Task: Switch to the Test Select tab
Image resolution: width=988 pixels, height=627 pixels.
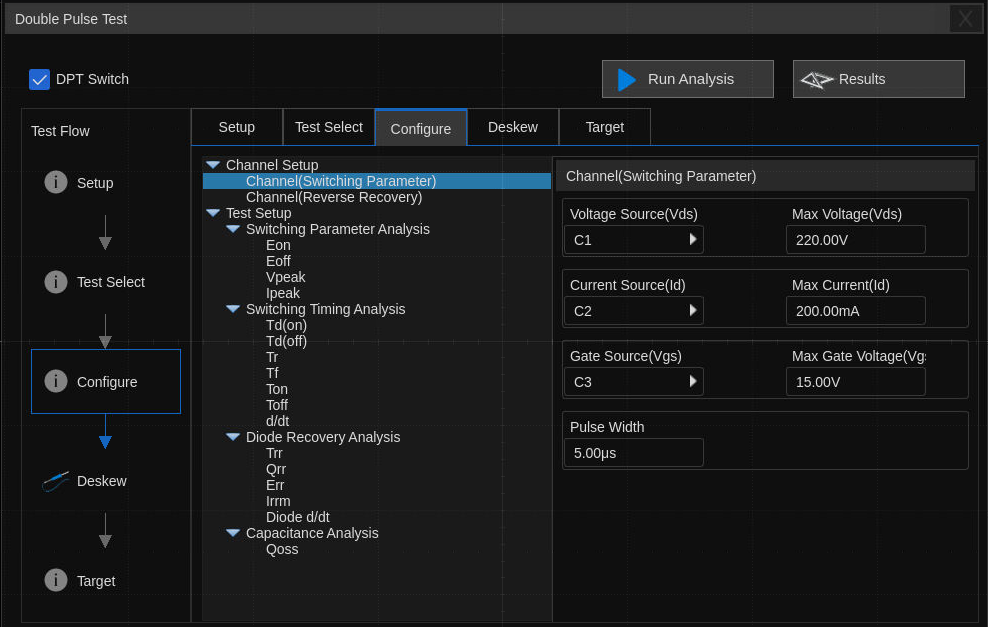Action: click(328, 127)
